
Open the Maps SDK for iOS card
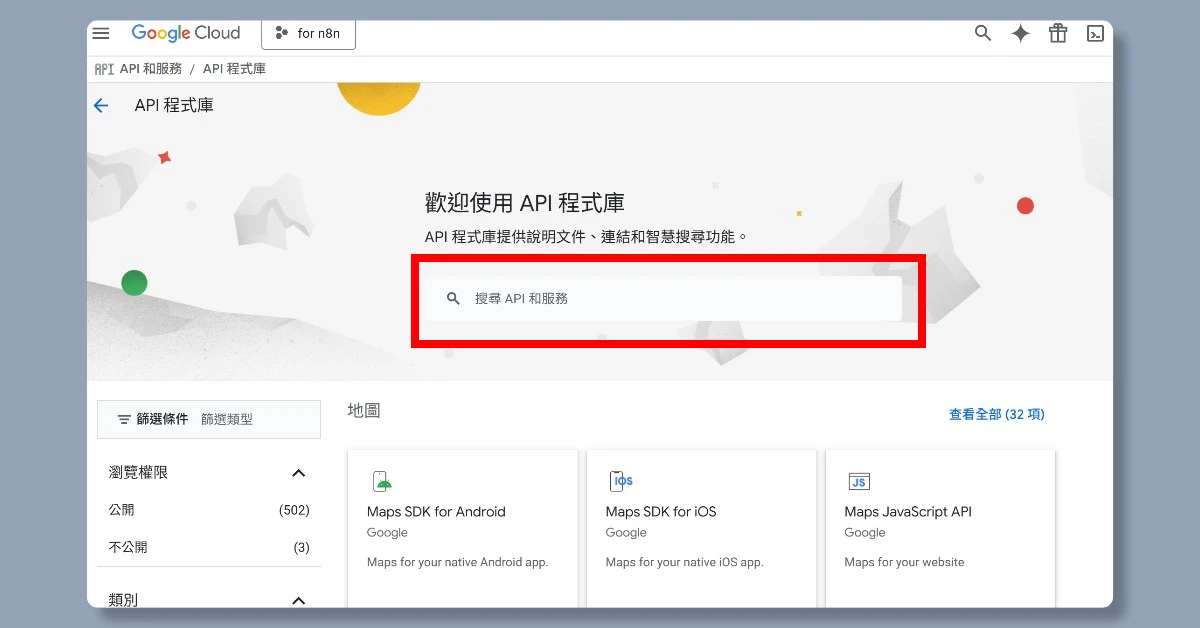(701, 528)
